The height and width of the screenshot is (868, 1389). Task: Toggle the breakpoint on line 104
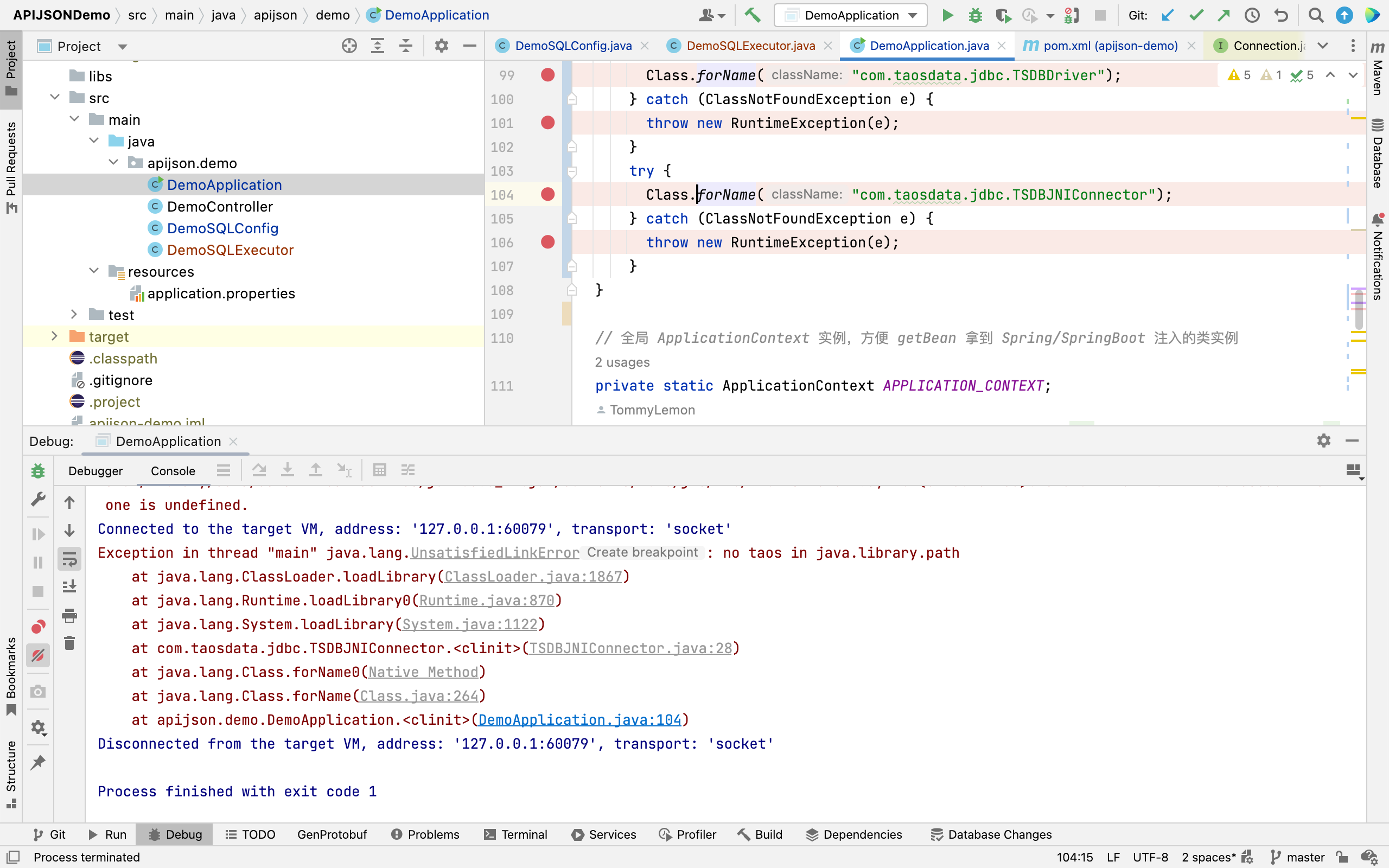548,195
